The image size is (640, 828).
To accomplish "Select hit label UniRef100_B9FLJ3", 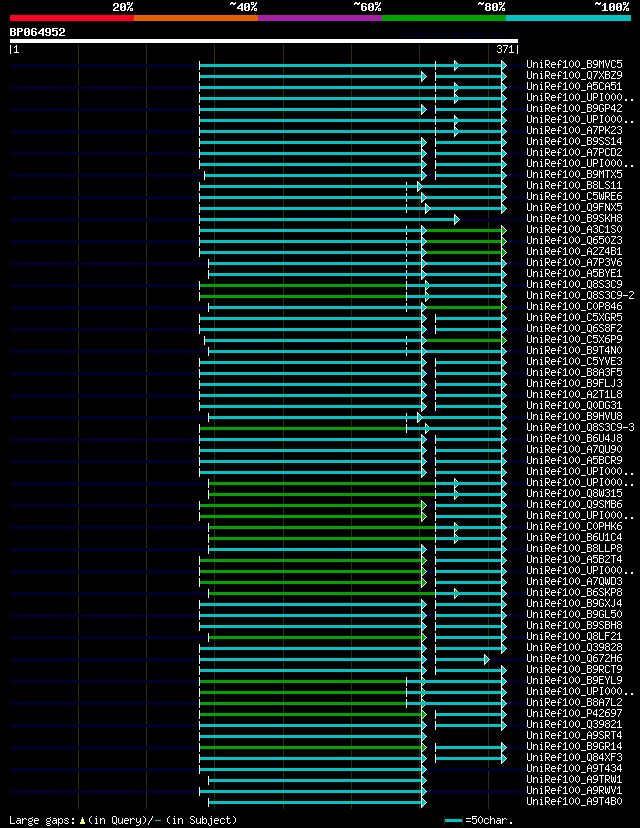I will click(x=575, y=383).
